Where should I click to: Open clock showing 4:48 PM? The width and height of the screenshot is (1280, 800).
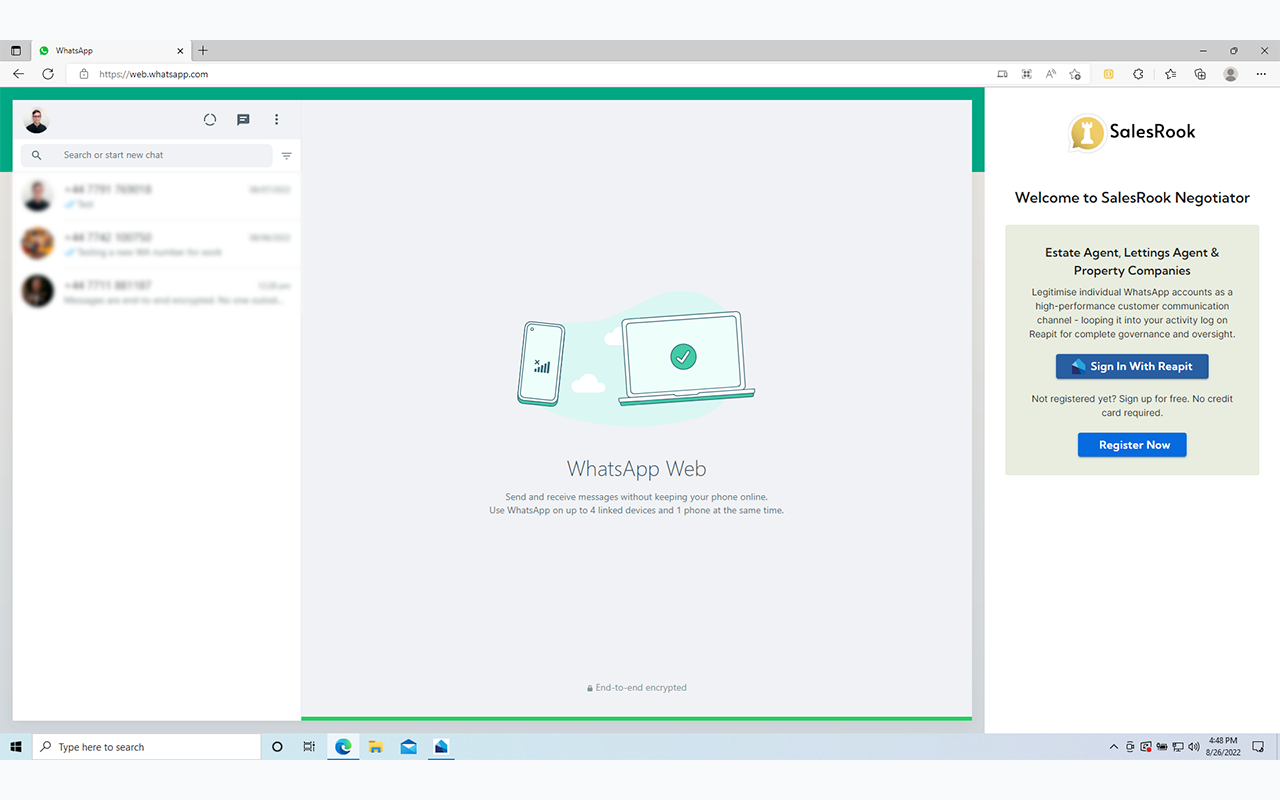click(x=1224, y=747)
